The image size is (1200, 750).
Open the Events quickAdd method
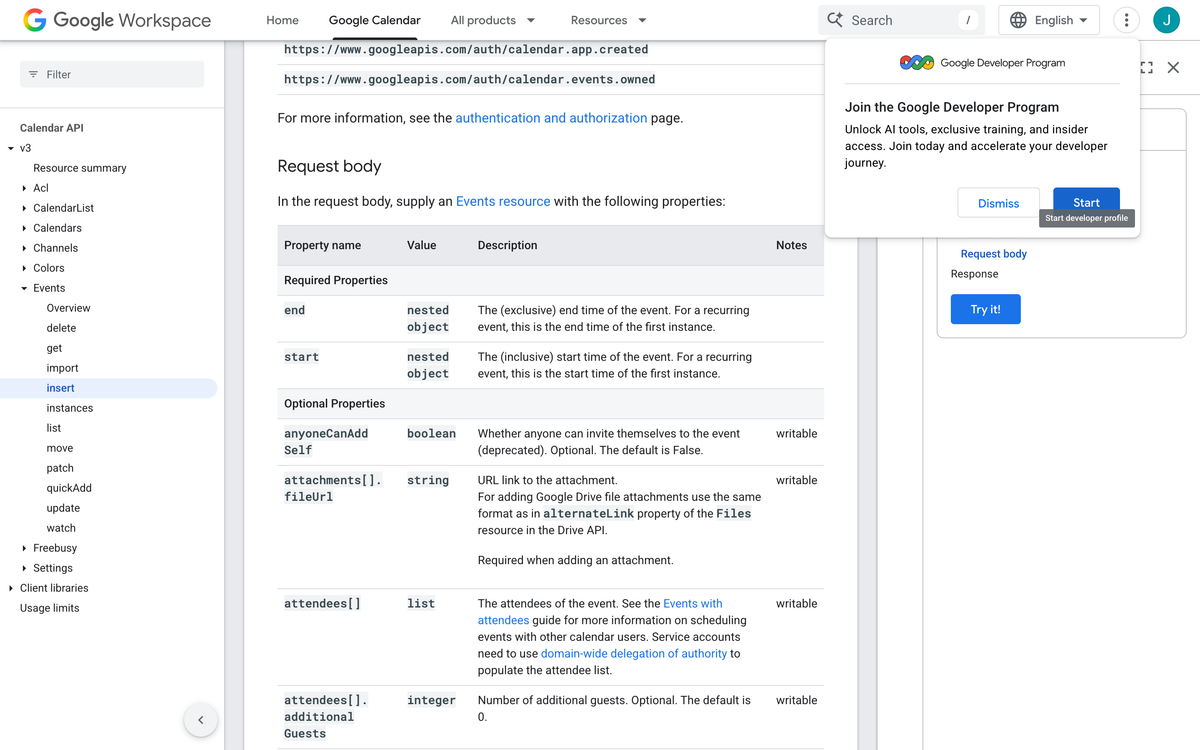pyautogui.click(x=69, y=488)
